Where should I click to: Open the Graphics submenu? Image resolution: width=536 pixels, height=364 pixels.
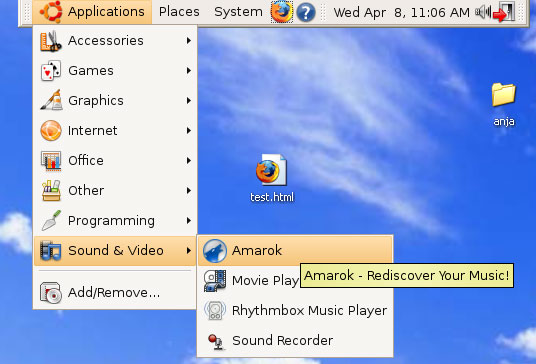(115, 100)
